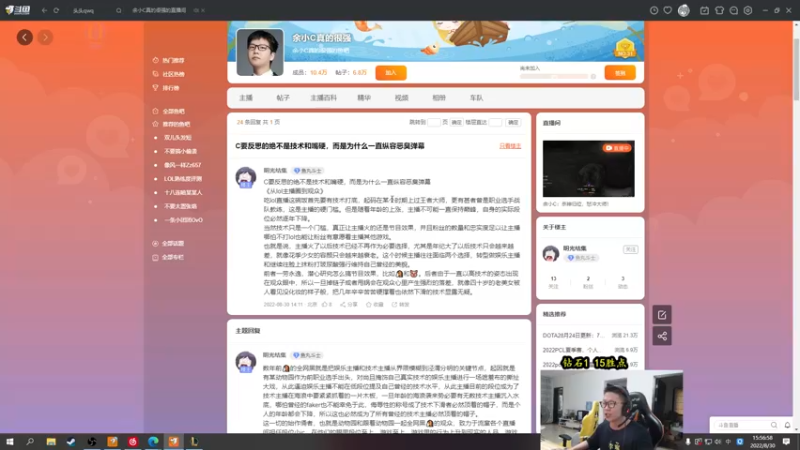This screenshot has width=800, height=450.
Task: Switch to the 主播百科 tab
Action: coord(323,98)
